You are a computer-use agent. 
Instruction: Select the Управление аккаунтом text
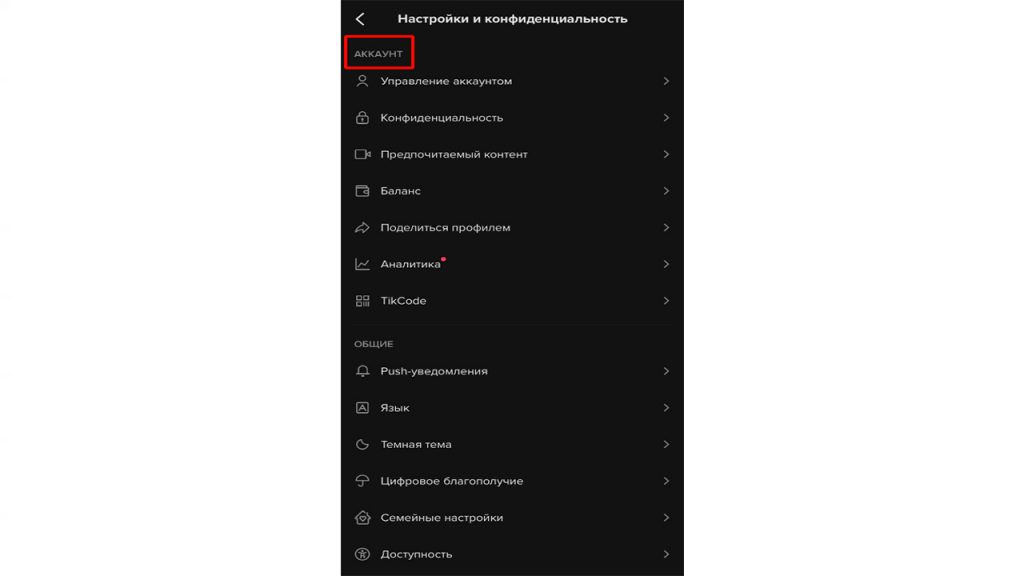(446, 81)
